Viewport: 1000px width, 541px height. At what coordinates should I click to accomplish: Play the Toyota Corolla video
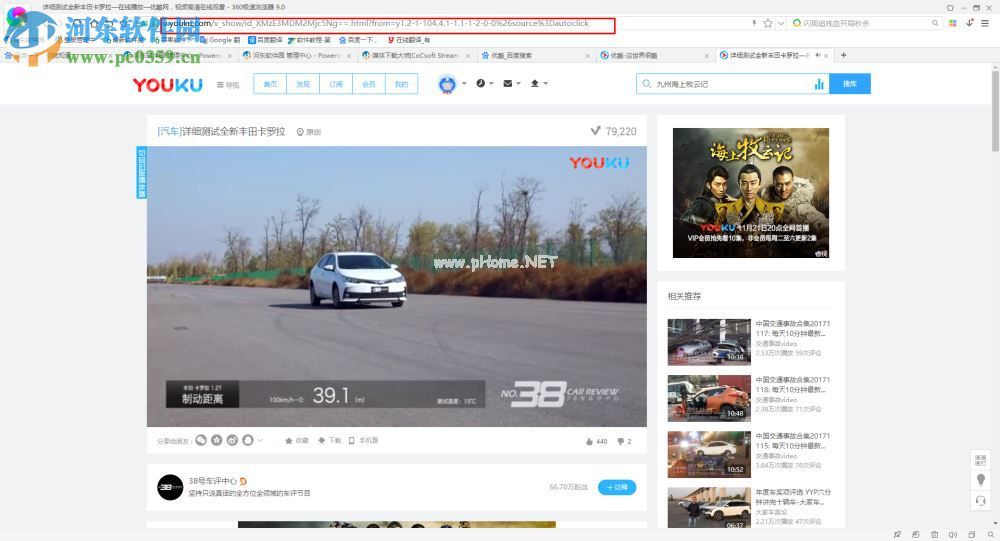tap(397, 286)
